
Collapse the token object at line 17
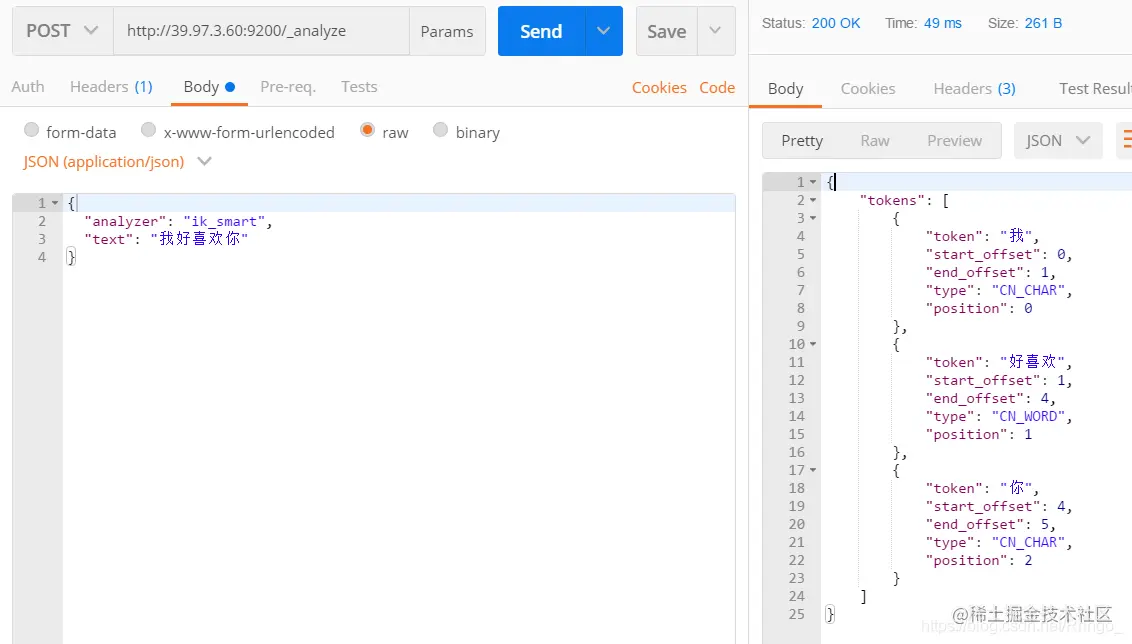coord(813,470)
